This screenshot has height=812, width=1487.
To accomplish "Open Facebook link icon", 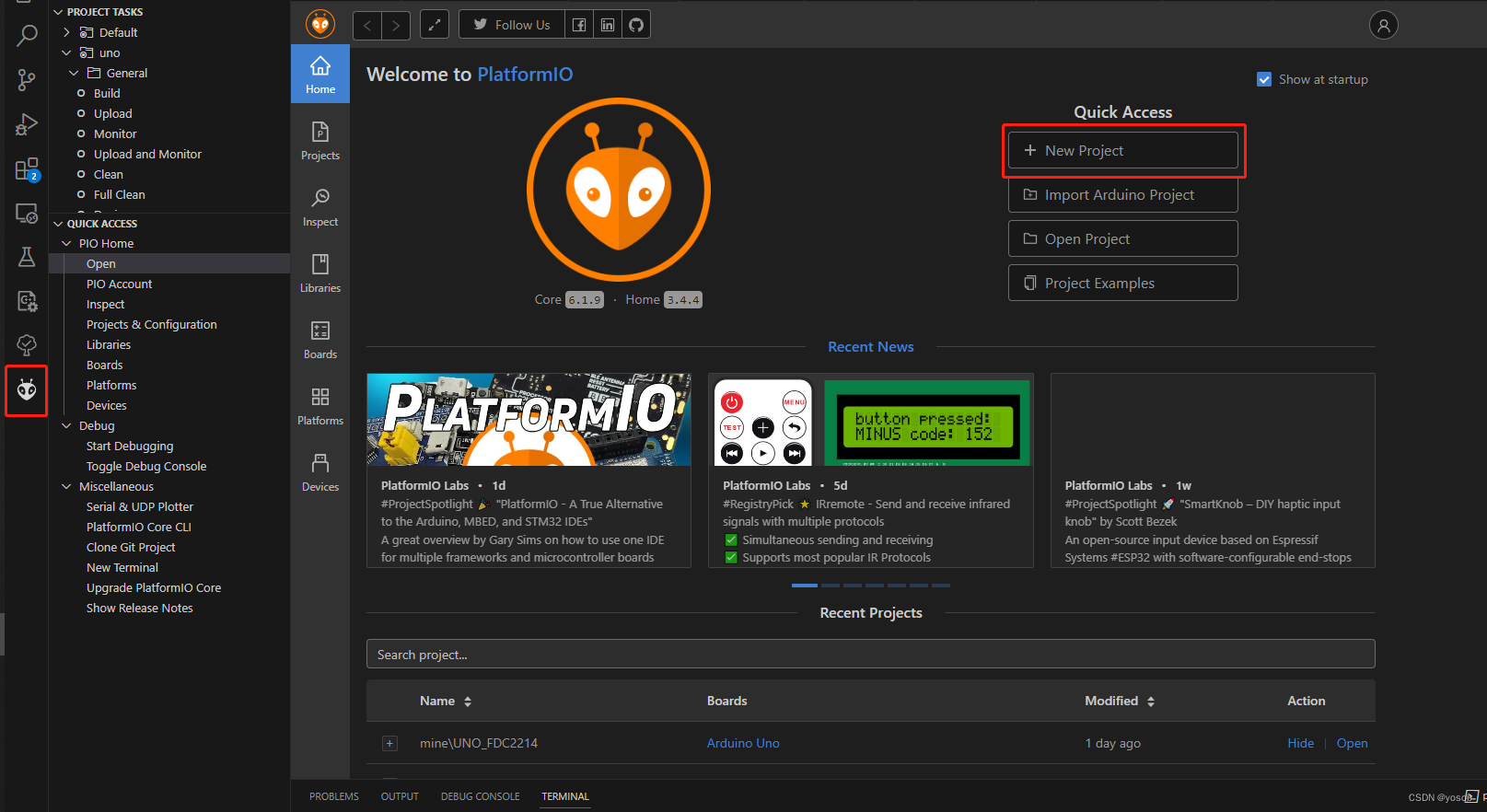I will (x=579, y=25).
